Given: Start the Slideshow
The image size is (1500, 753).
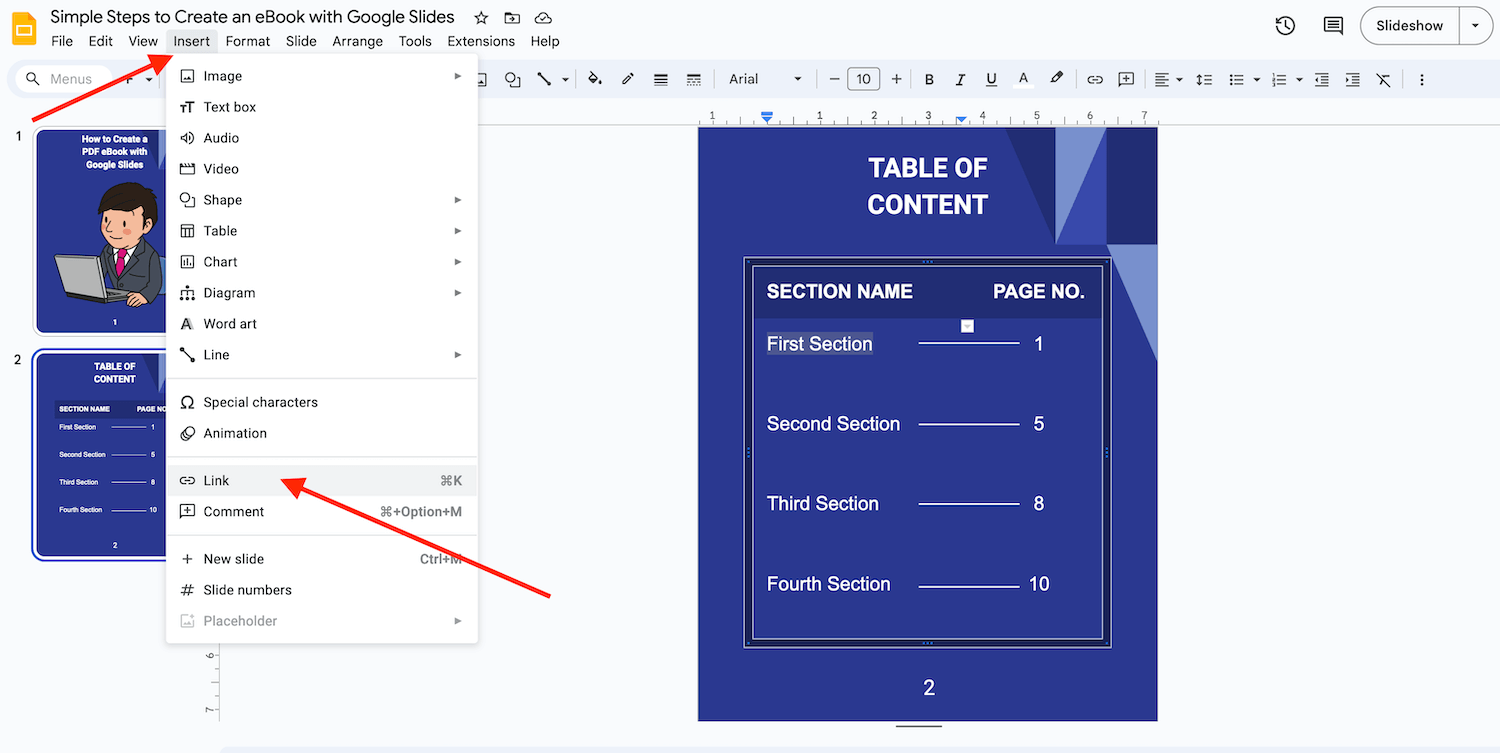Looking at the screenshot, I should click(x=1409, y=26).
